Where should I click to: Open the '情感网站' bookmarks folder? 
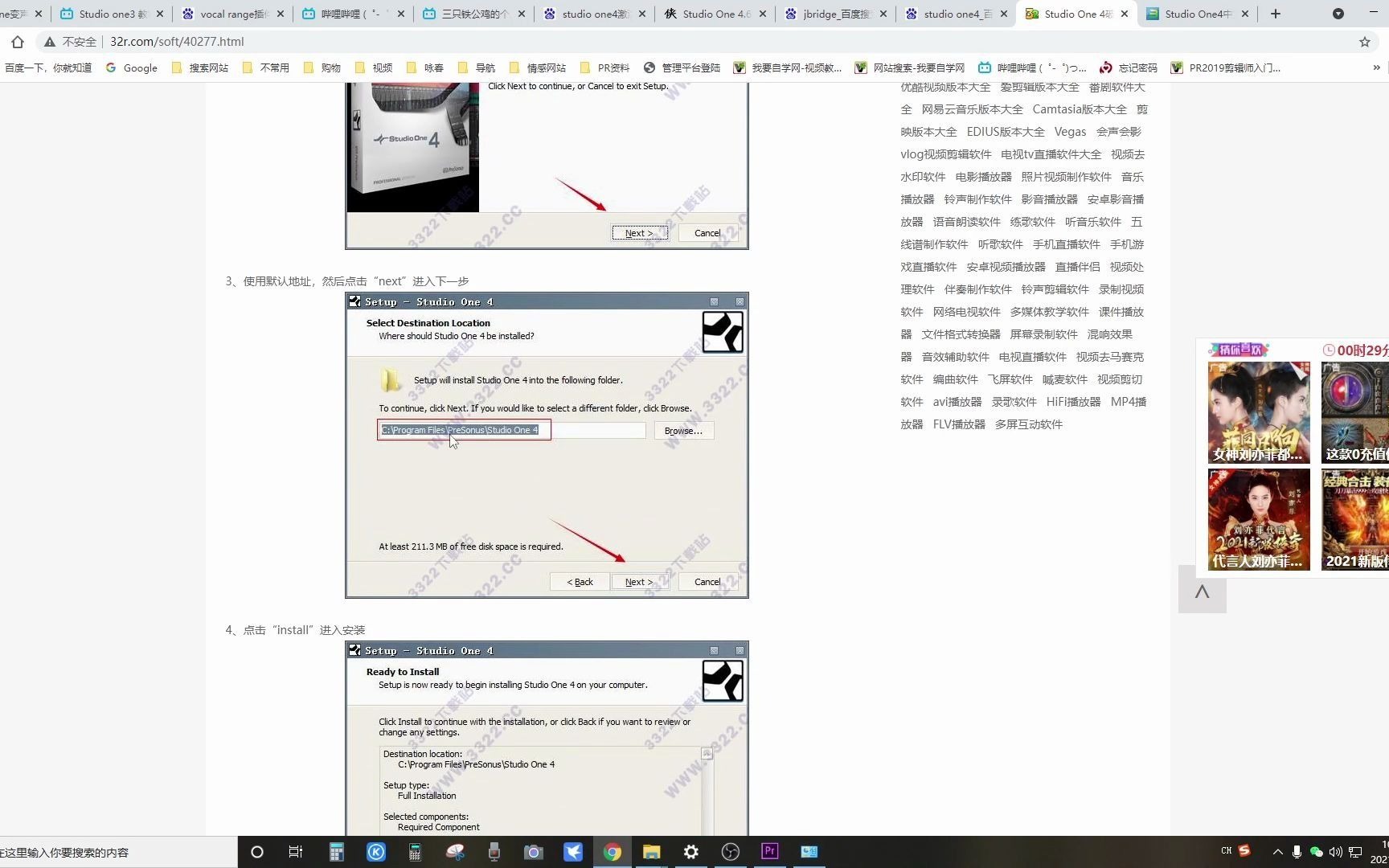pos(538,68)
